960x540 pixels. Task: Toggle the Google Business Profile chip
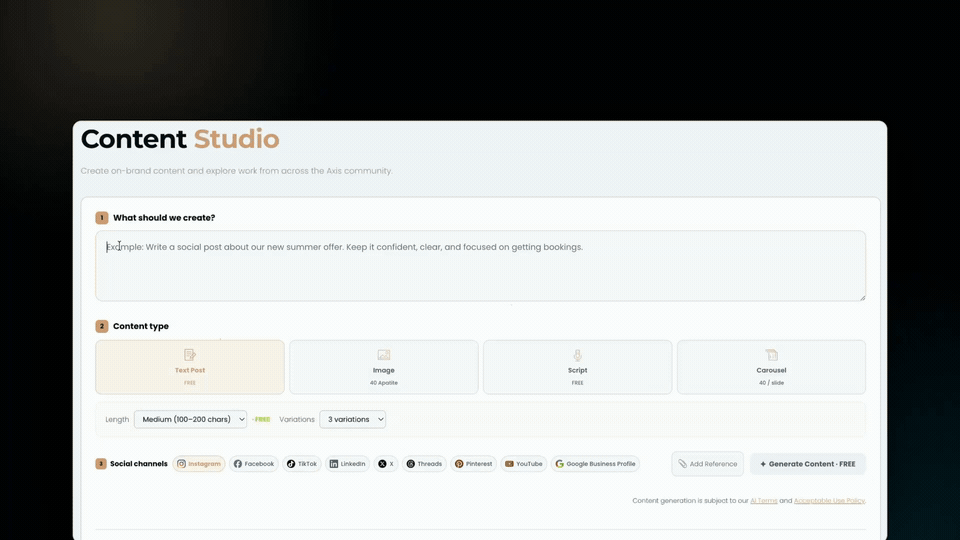(x=595, y=464)
